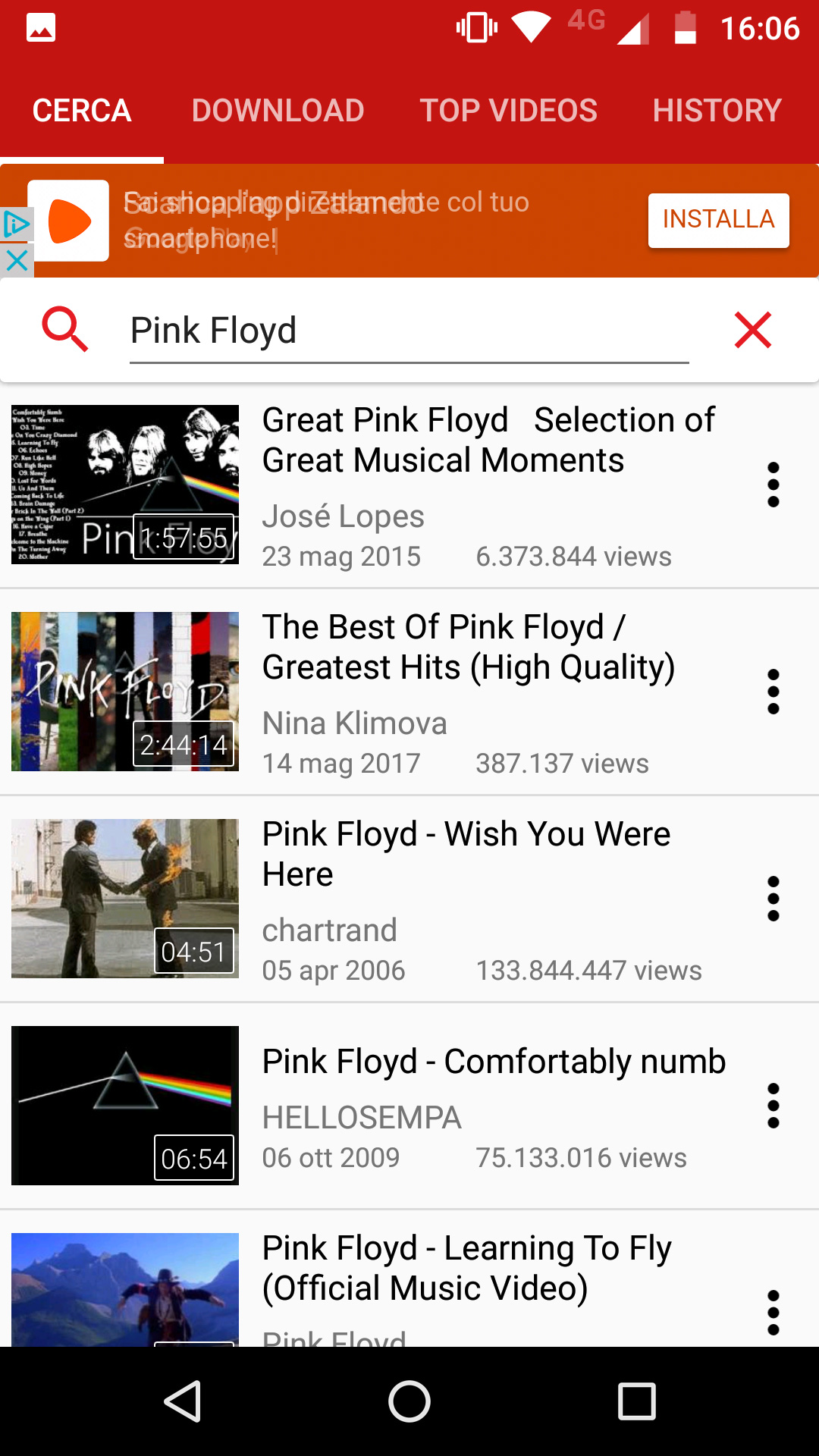Switch to the TOP VIDEOS tab
Screen dimensions: 819x1456
tap(509, 111)
